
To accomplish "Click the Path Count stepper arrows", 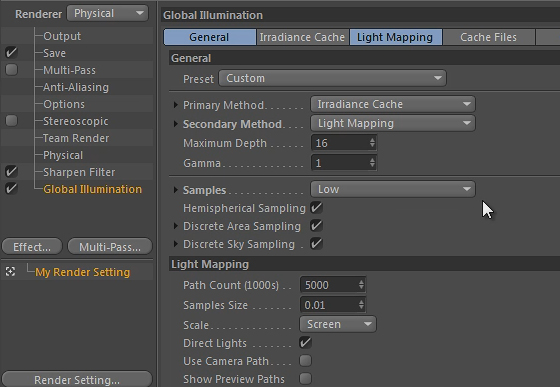I will [x=361, y=285].
